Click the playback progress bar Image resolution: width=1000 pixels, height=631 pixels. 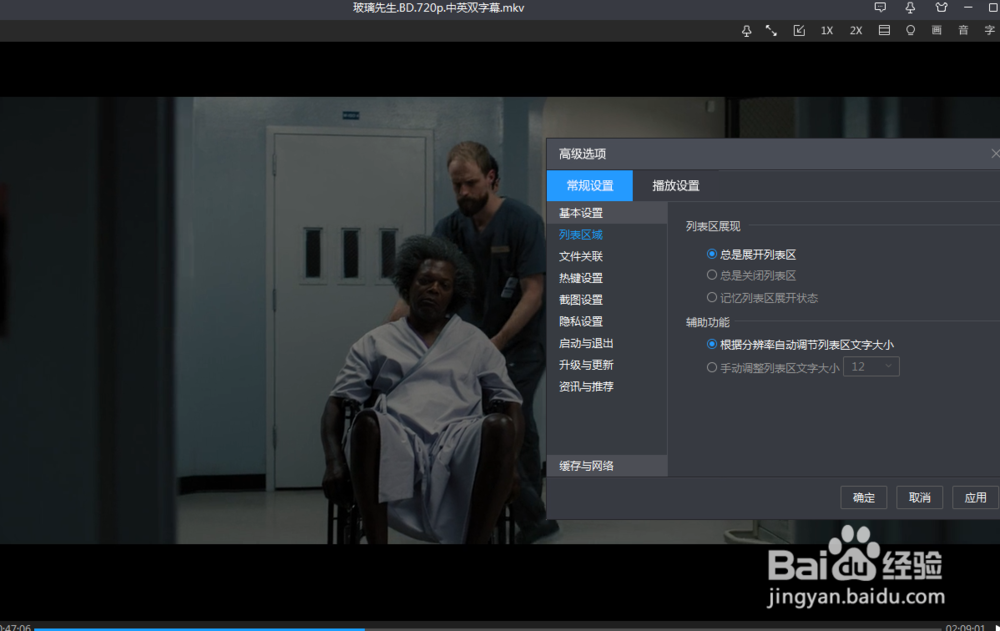click(x=488, y=628)
